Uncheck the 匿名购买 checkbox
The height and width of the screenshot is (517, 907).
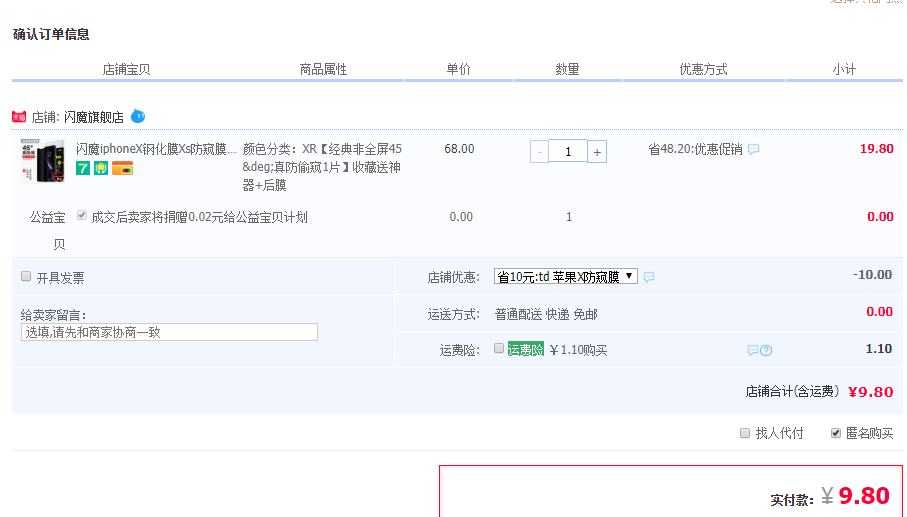(x=836, y=433)
